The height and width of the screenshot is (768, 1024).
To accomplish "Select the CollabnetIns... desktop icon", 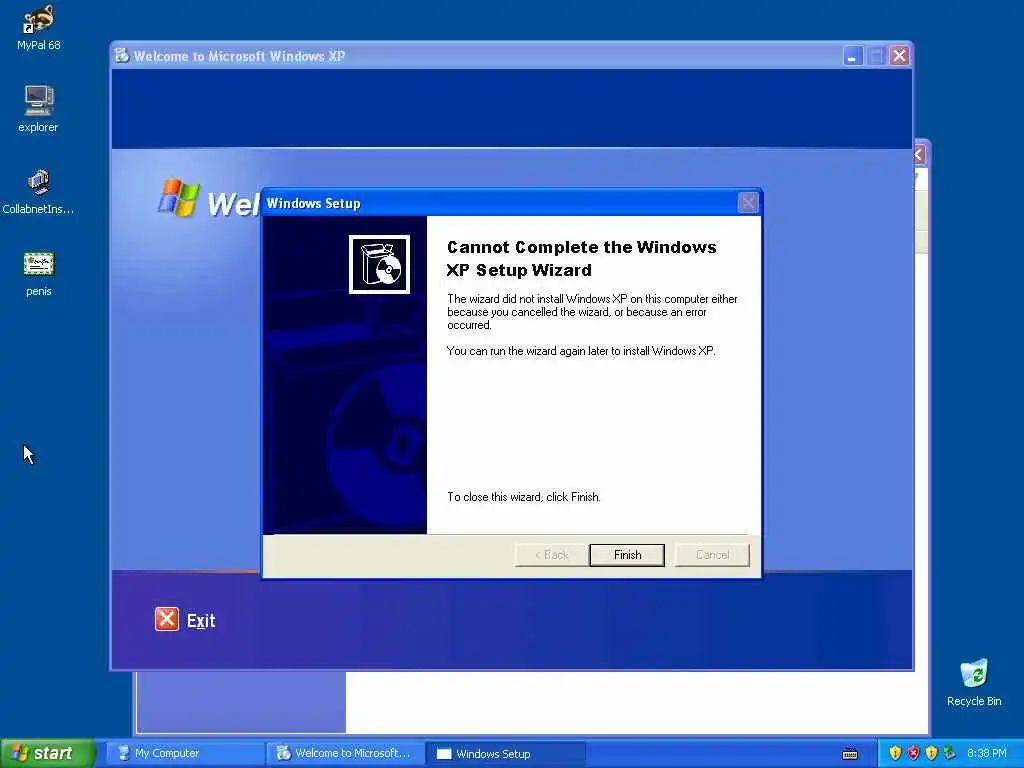I will pos(38,191).
